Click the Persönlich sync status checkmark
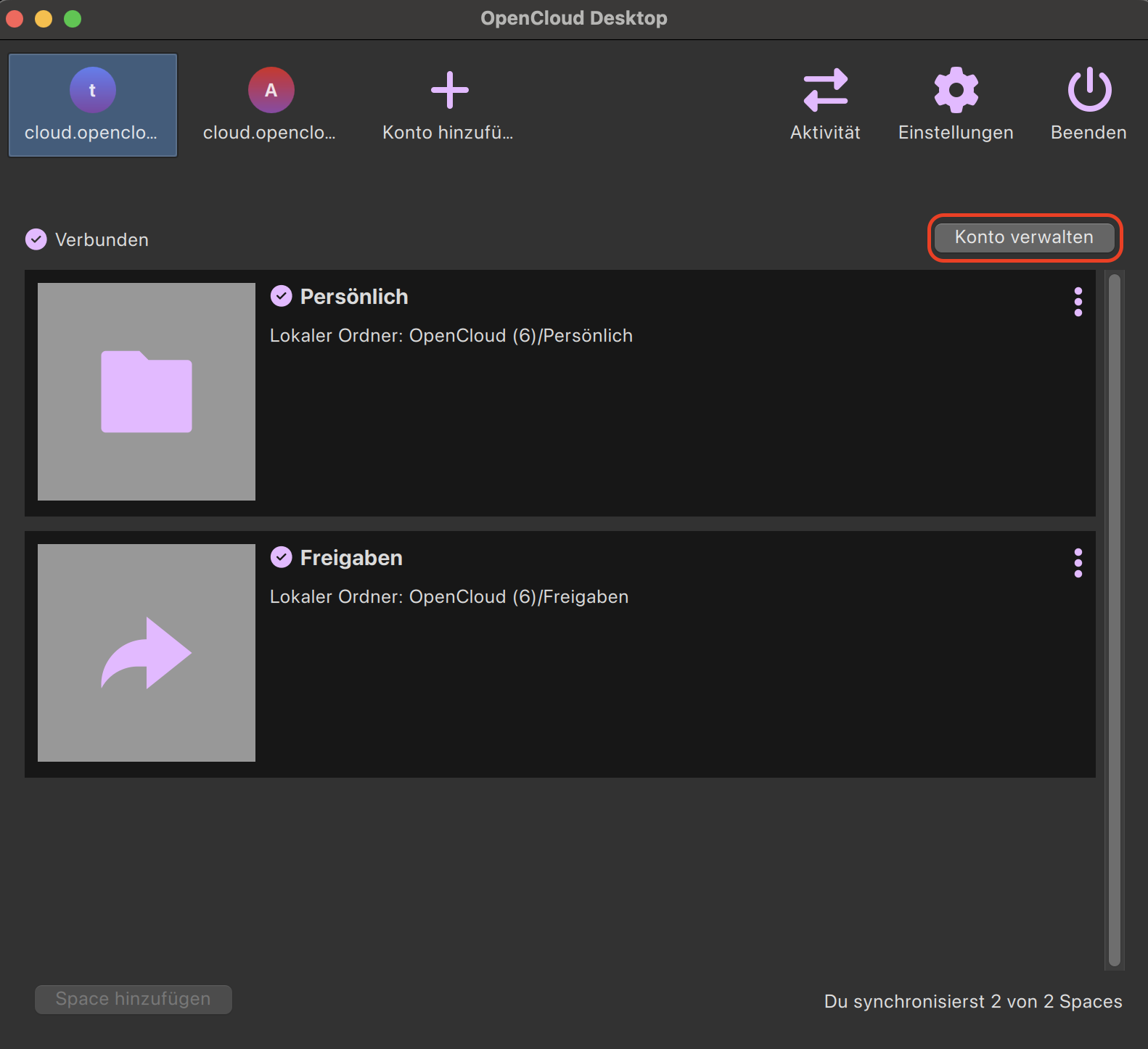The width and height of the screenshot is (1148, 1049). 282,296
